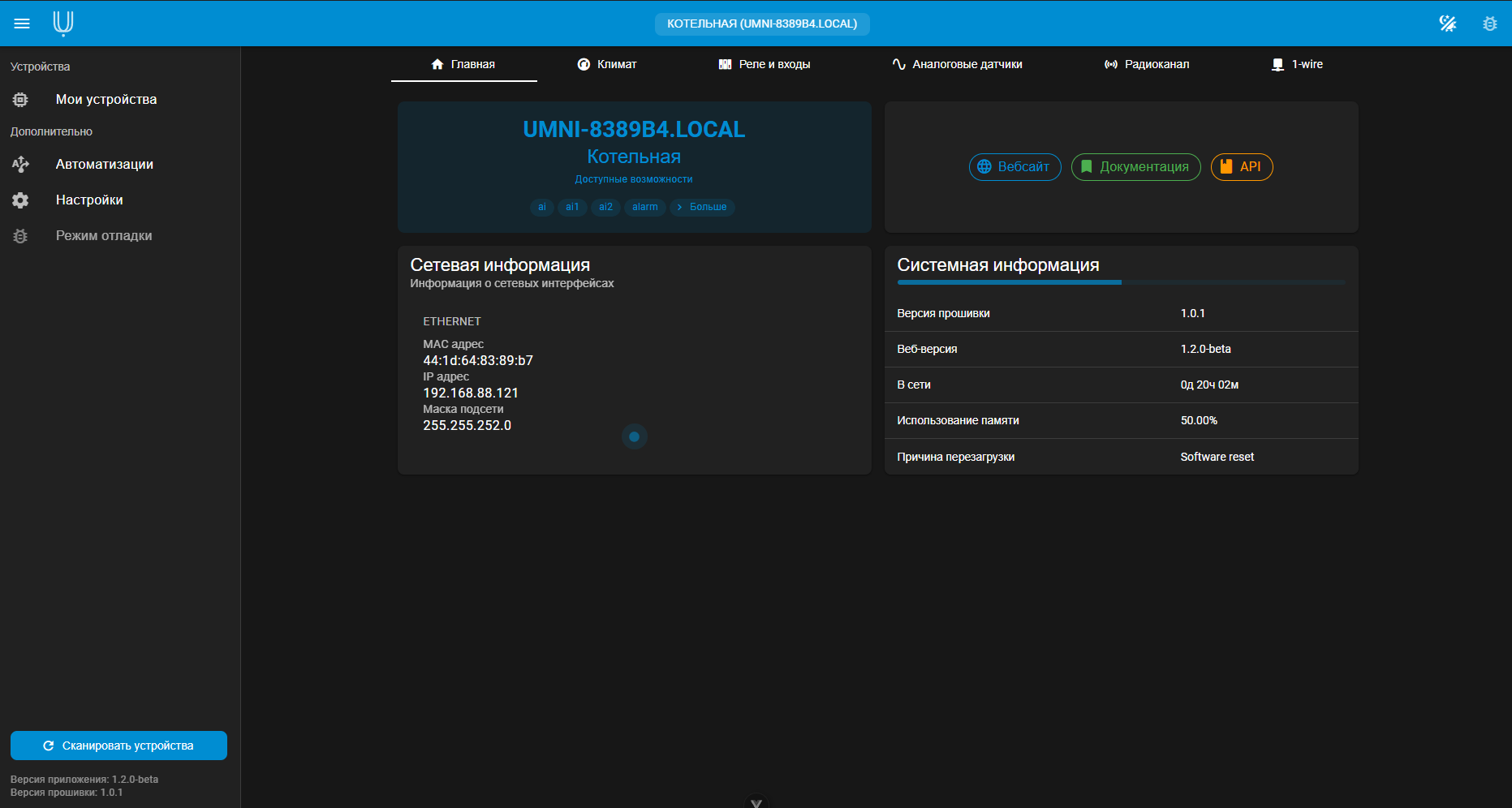The height and width of the screenshot is (808, 1512).
Task: Click the chip icon beside Мои устройства
Action: [x=20, y=100]
